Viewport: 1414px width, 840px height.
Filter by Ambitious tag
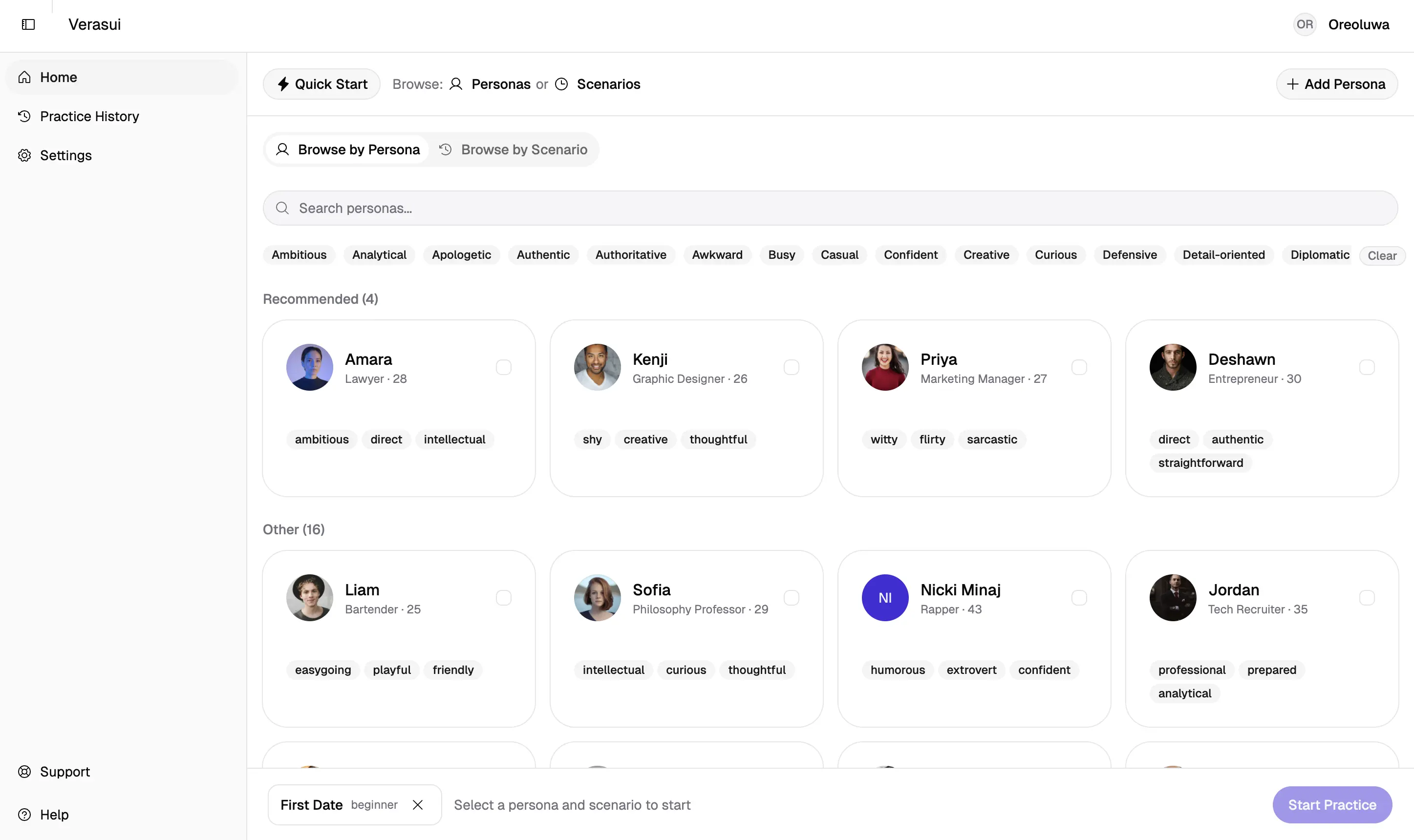(x=299, y=255)
